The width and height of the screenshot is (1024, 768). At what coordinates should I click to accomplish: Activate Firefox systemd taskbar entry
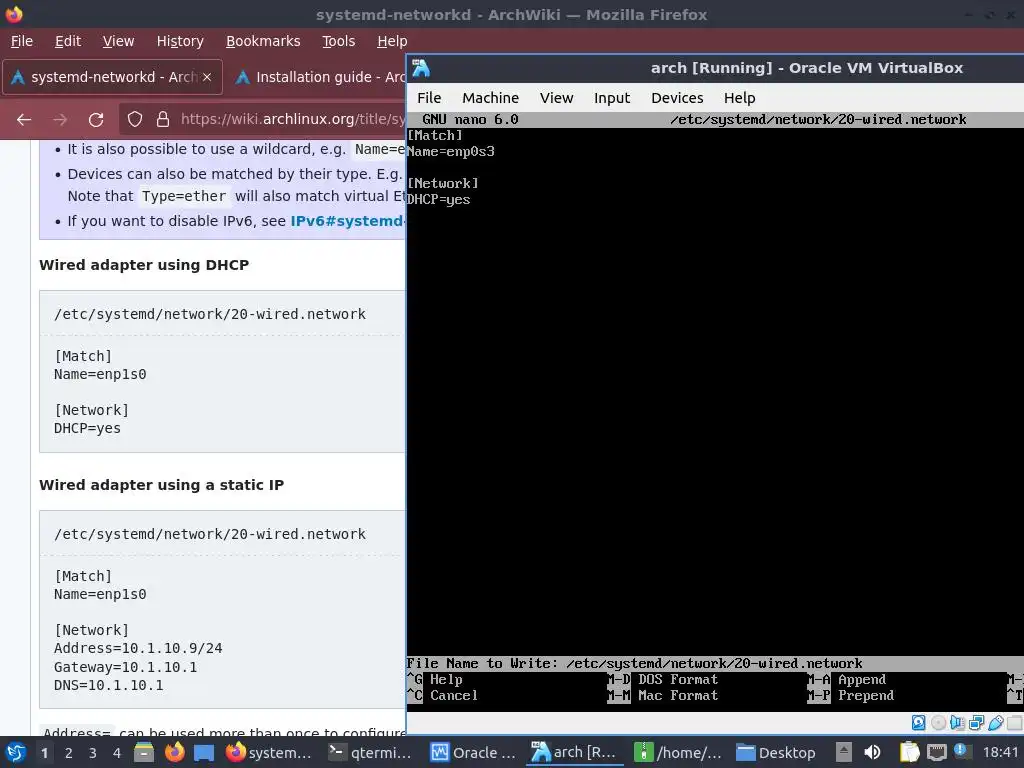(x=269, y=752)
